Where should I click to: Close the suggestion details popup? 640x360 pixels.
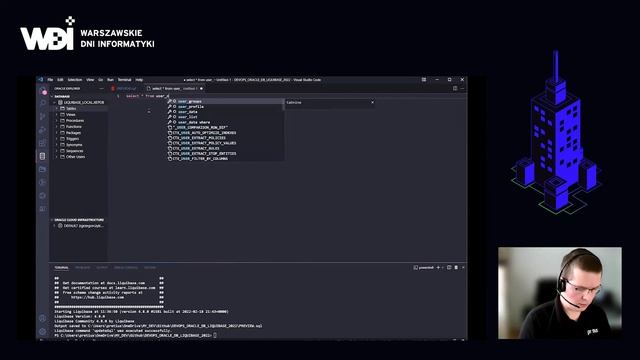coord(372,102)
